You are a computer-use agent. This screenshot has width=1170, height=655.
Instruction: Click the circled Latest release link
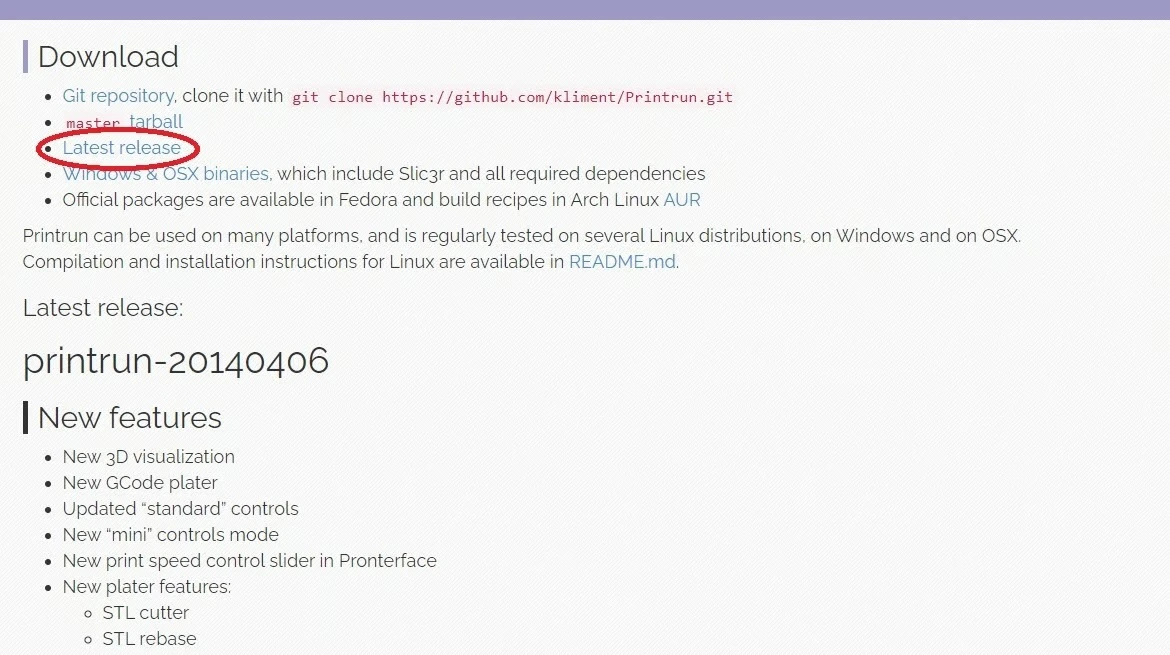coord(122,148)
